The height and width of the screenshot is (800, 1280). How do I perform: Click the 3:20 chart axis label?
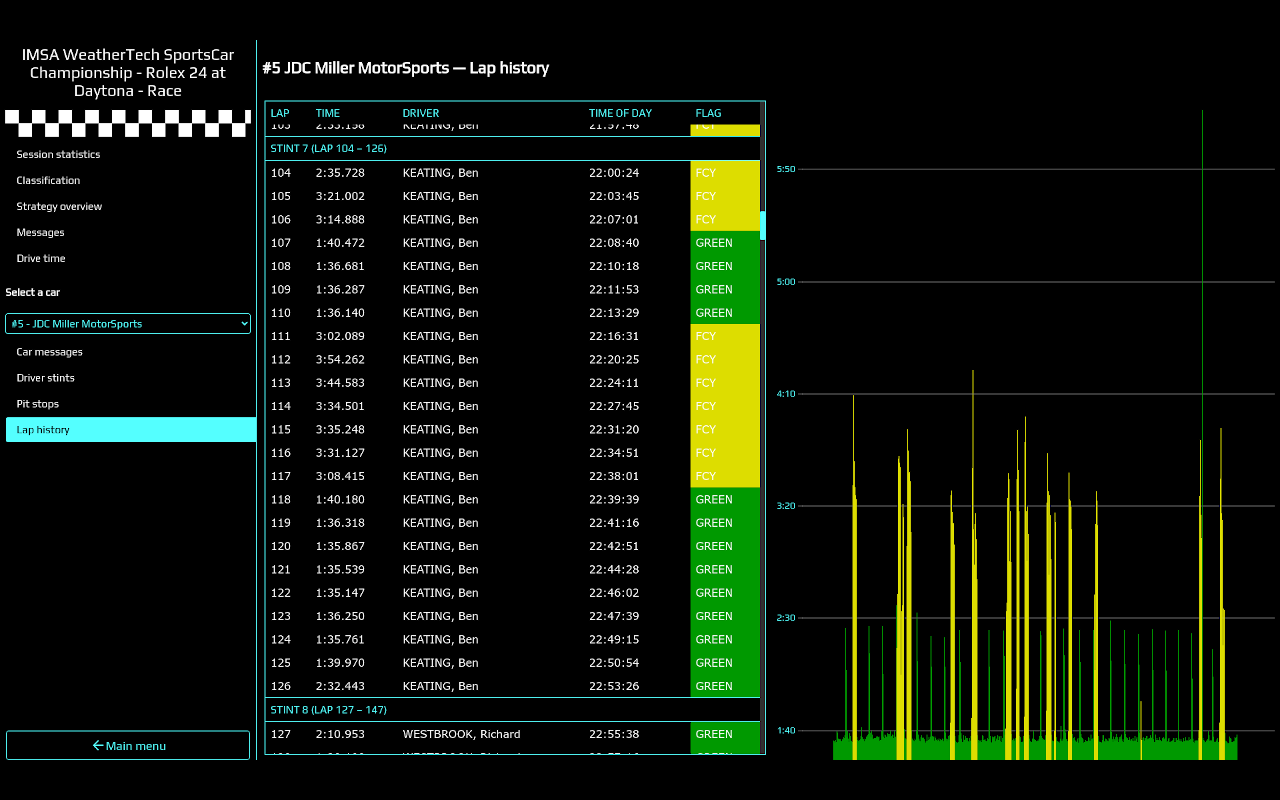click(x=786, y=506)
